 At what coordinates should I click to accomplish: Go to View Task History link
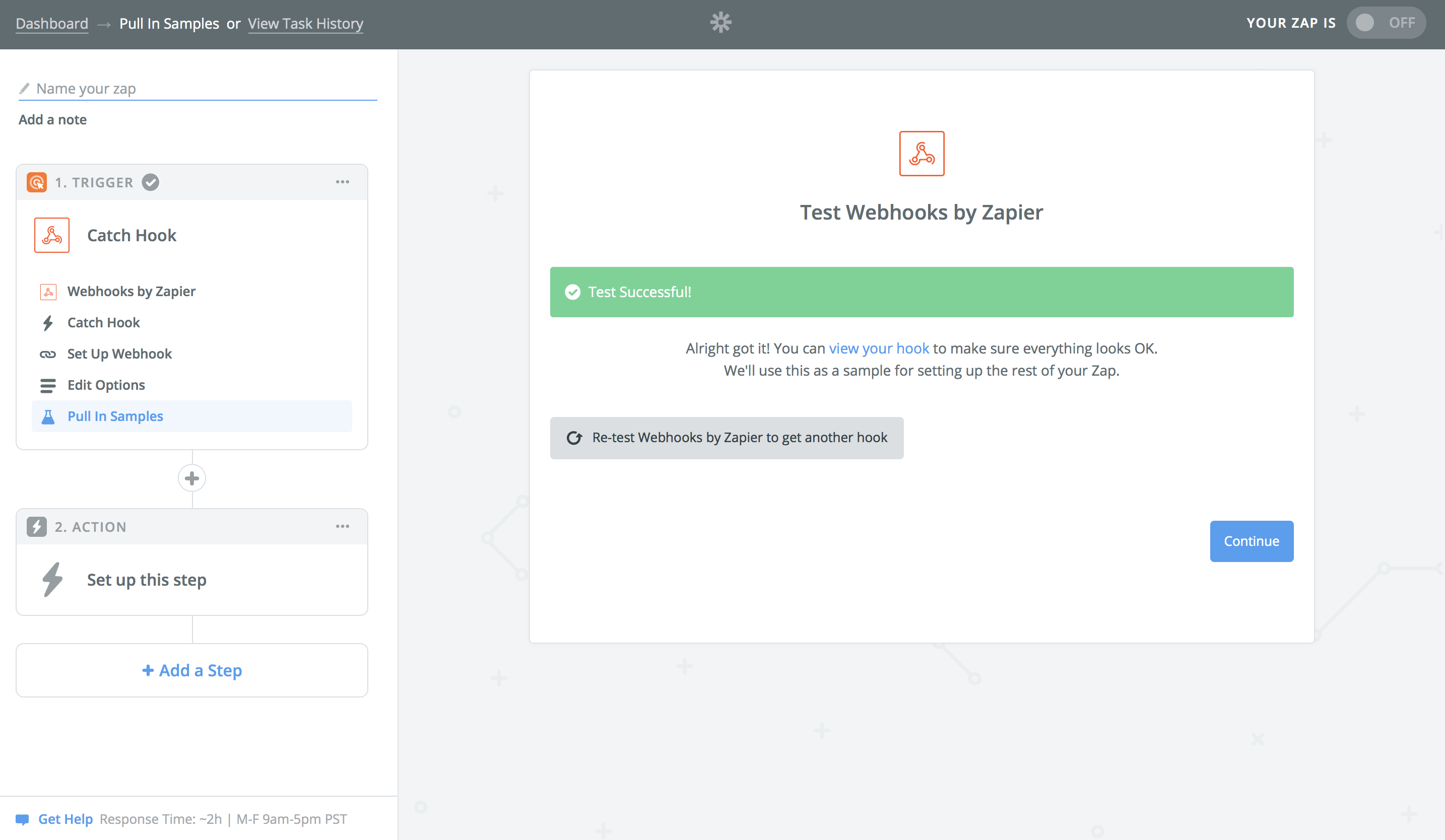click(305, 24)
